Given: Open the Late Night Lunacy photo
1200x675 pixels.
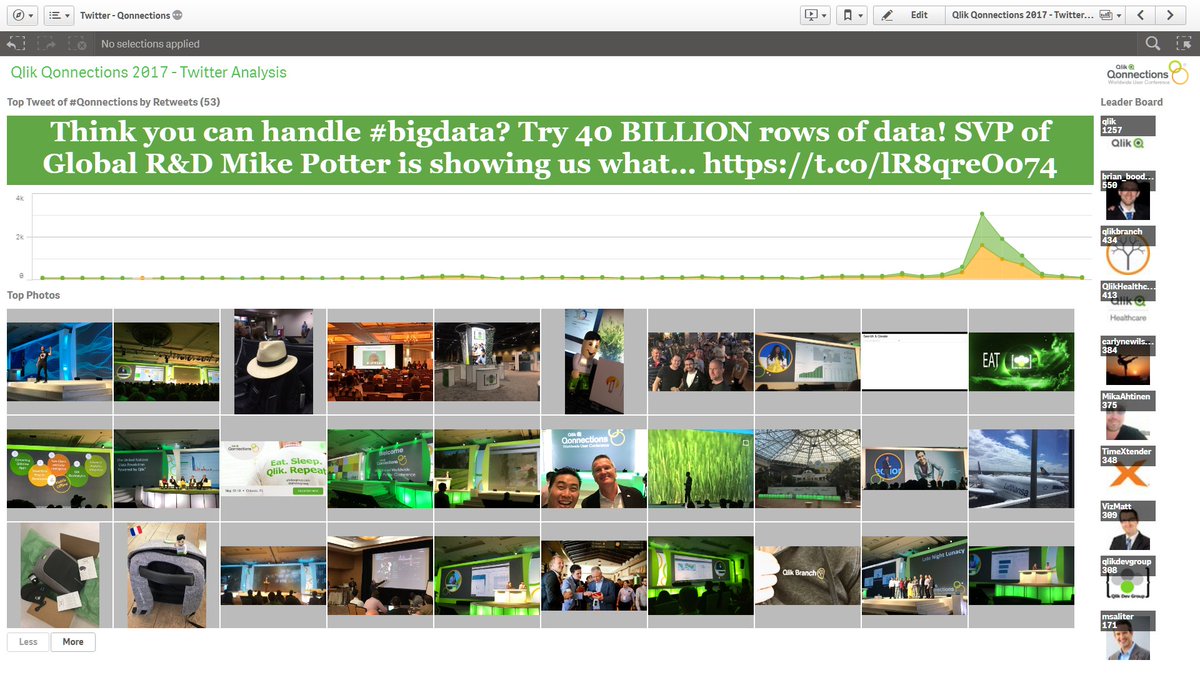Looking at the screenshot, I should 914,575.
